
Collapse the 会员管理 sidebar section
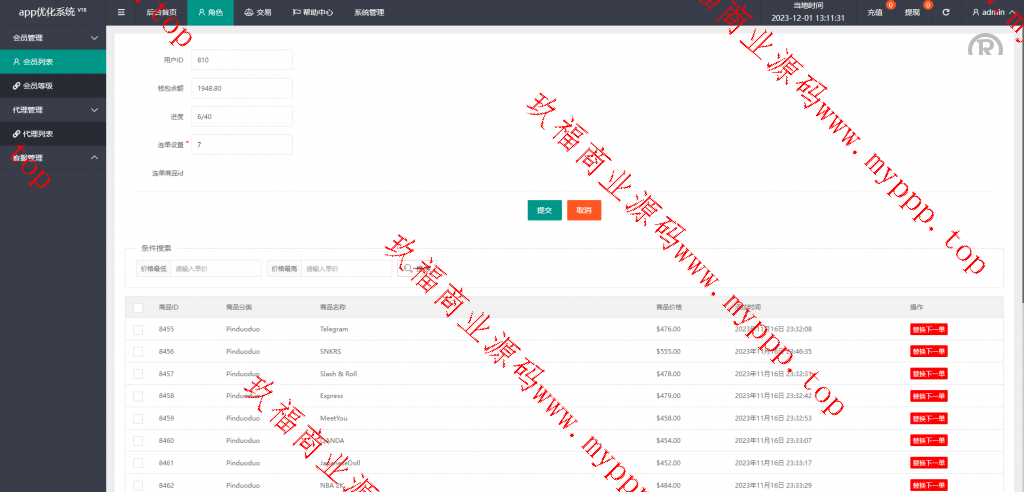pos(52,38)
